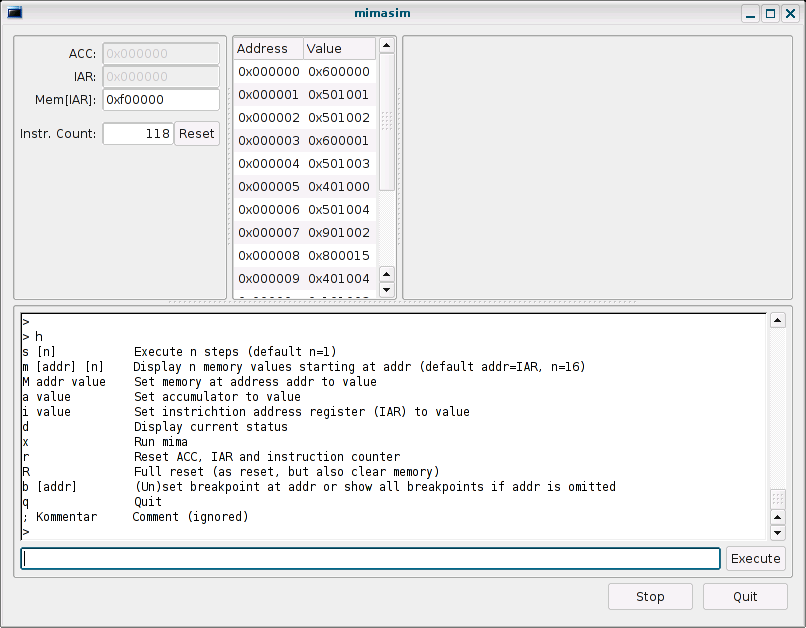This screenshot has height=628, width=806.
Task: Close the mimasim window
Action: pos(789,13)
